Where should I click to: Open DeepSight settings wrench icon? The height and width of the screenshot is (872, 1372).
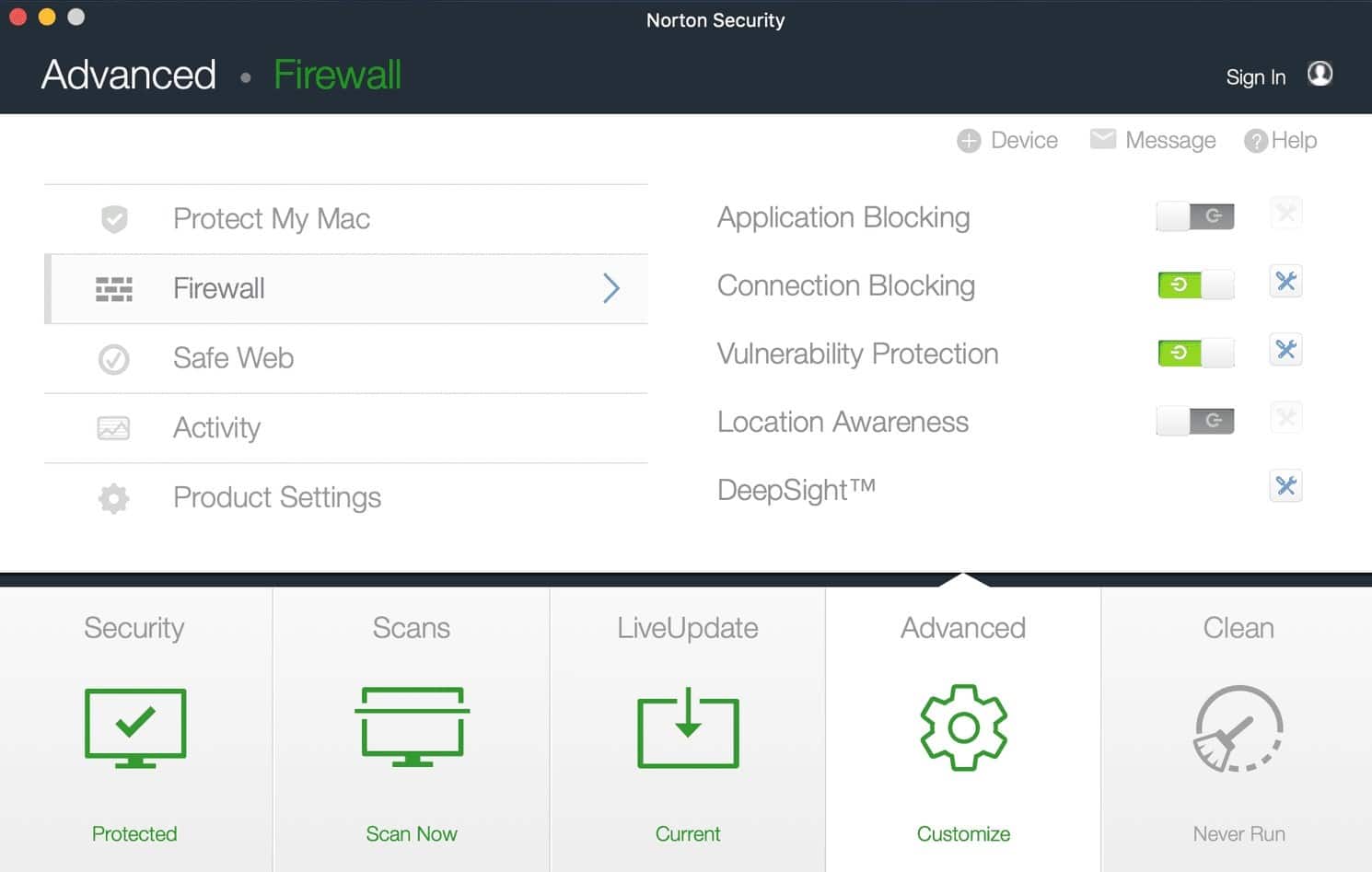pyautogui.click(x=1285, y=486)
